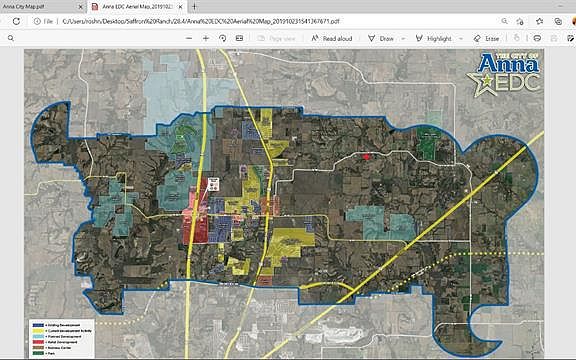576x360 pixels.
Task: Minimize the browser window
Action: [x=560, y=6]
